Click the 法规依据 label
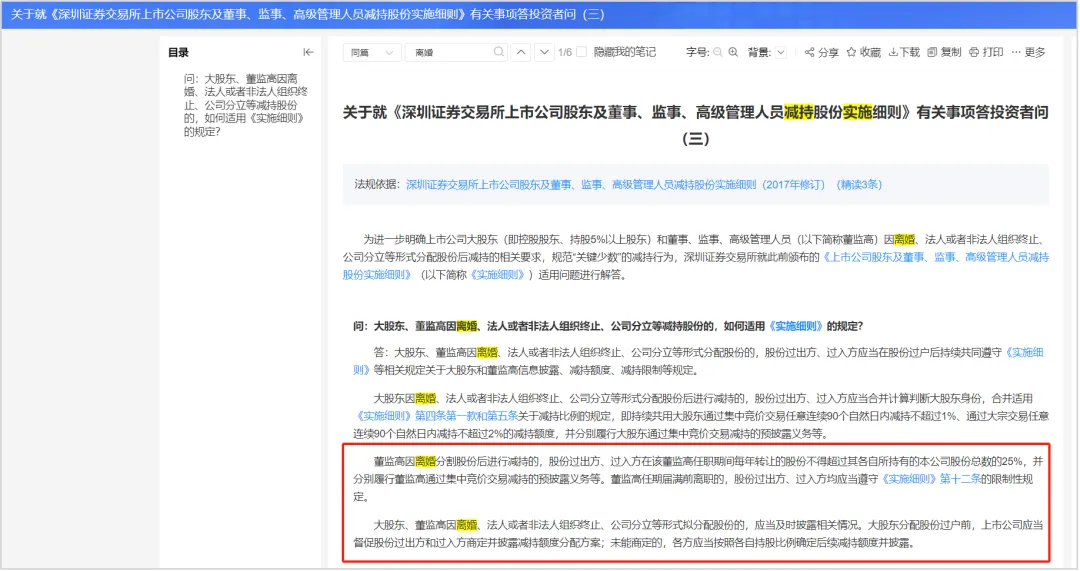This screenshot has width=1080, height=571. [x=377, y=185]
